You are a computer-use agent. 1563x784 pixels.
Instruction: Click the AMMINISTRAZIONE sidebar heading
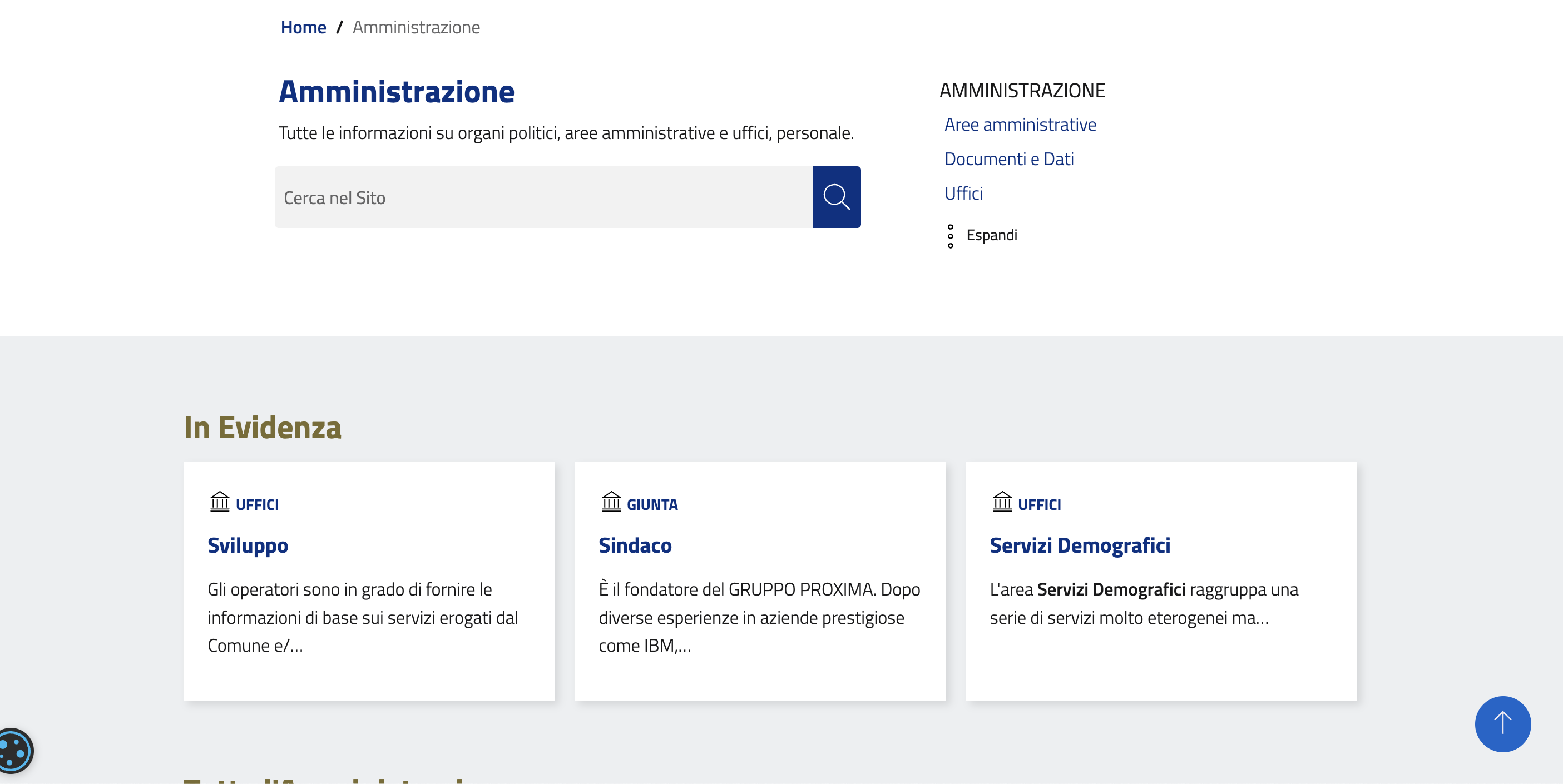point(1022,90)
